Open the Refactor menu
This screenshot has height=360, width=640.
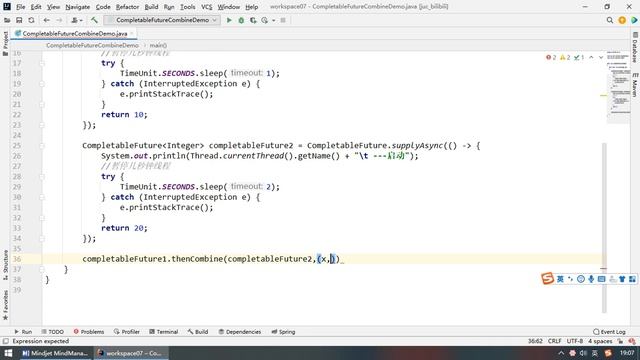click(127, 7)
